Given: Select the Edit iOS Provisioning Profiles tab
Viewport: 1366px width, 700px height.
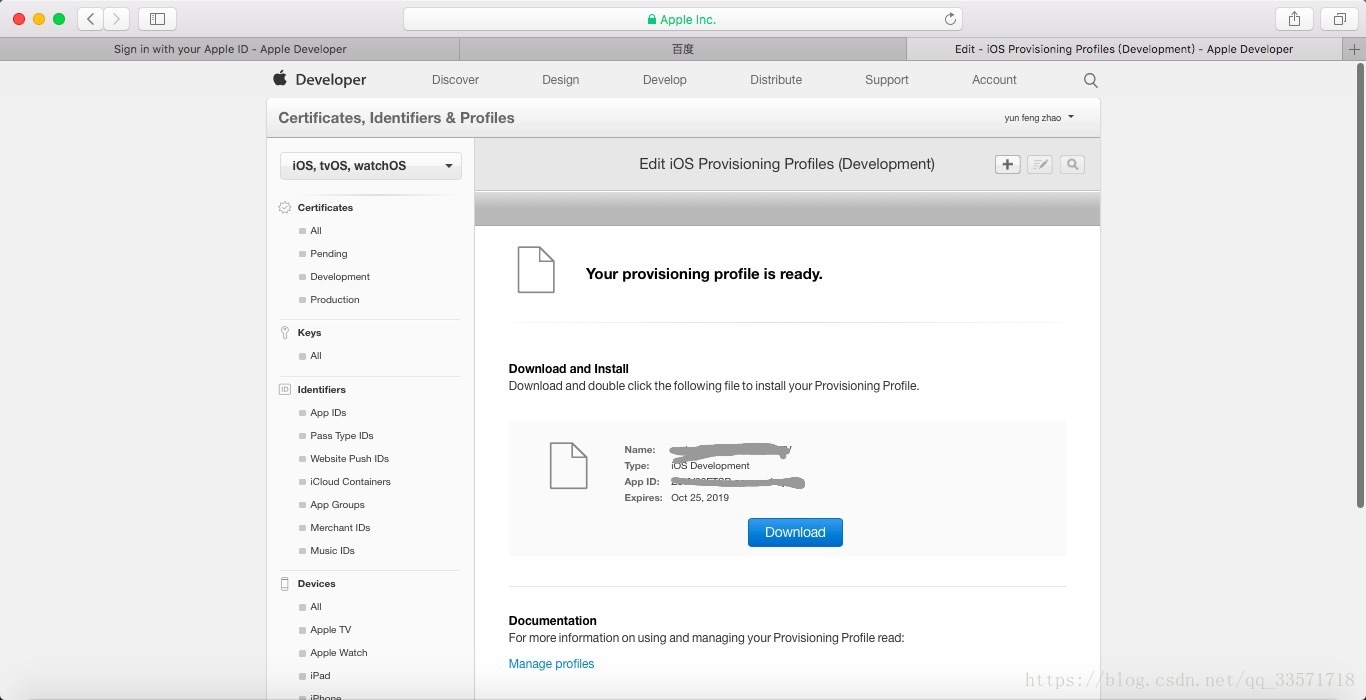Looking at the screenshot, I should pos(1124,49).
